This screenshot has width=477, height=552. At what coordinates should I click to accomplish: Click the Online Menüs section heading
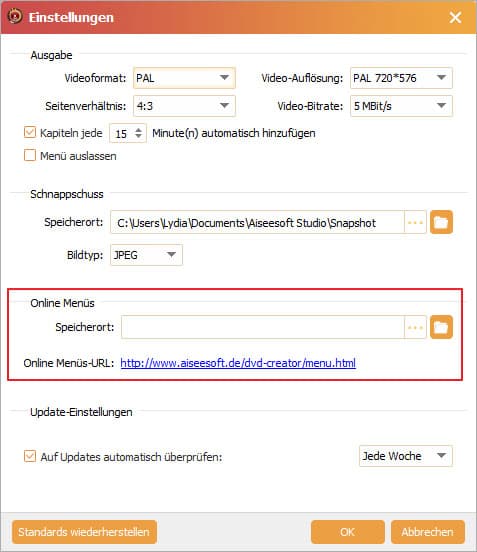[62, 303]
